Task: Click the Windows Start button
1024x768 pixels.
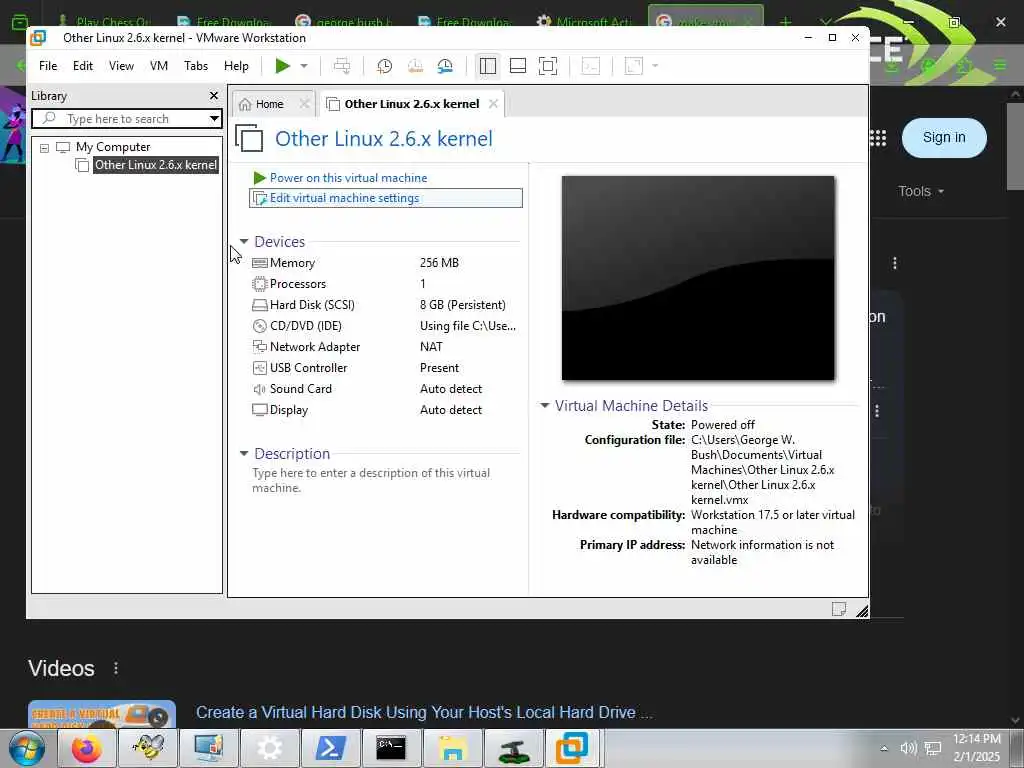Action: pyautogui.click(x=27, y=748)
